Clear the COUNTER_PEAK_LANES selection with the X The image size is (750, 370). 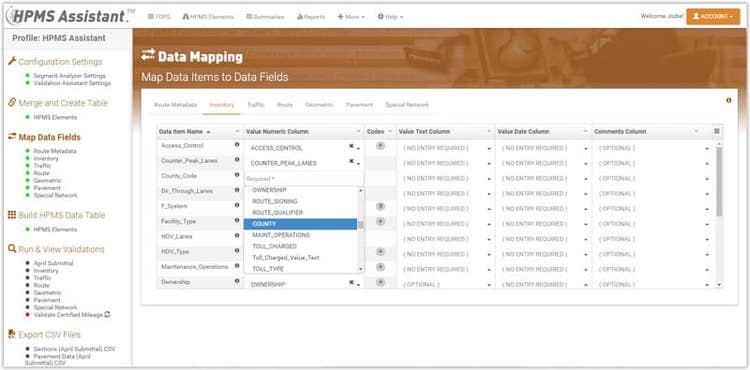click(351, 162)
